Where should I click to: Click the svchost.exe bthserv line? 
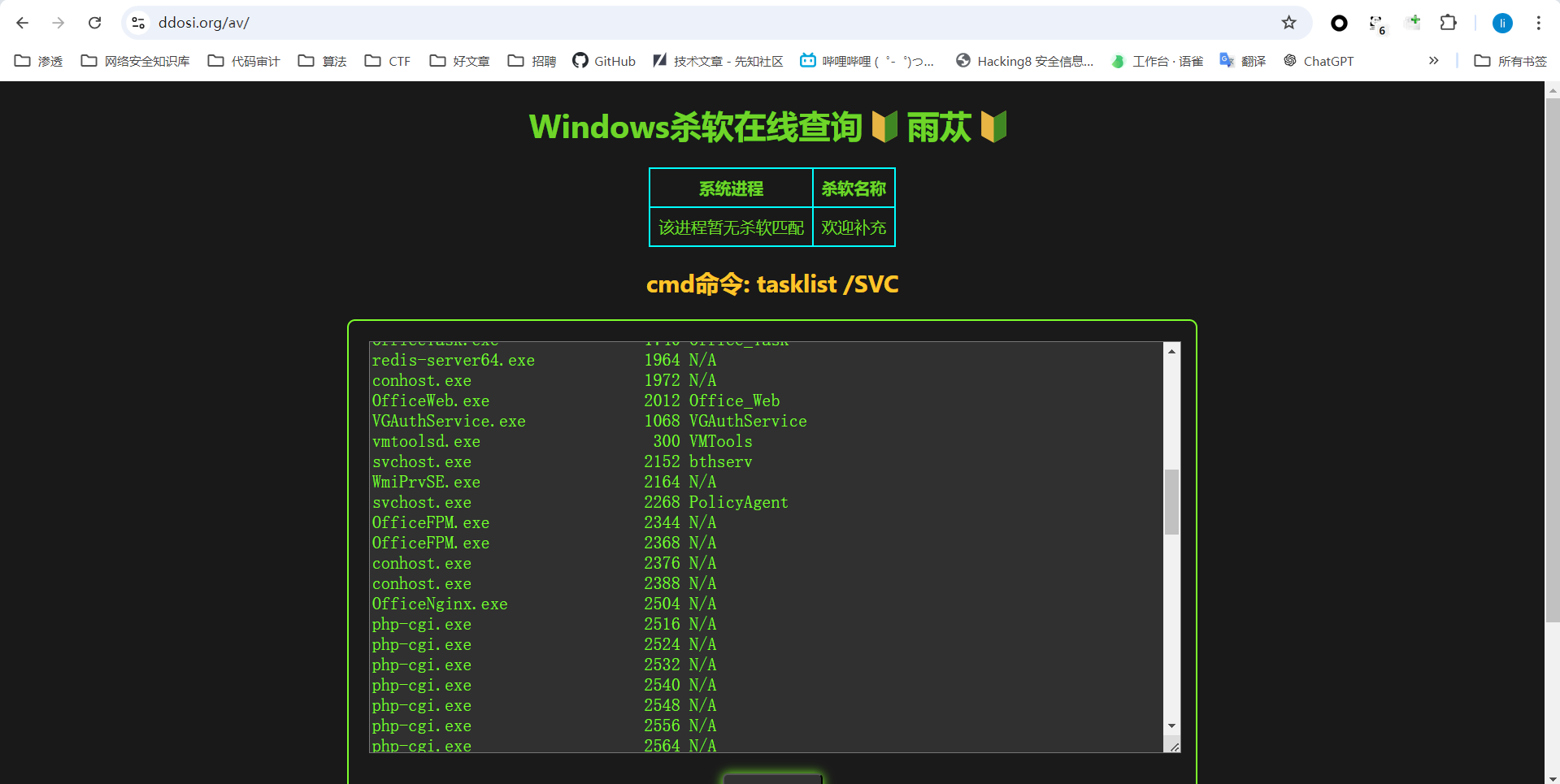(x=562, y=461)
